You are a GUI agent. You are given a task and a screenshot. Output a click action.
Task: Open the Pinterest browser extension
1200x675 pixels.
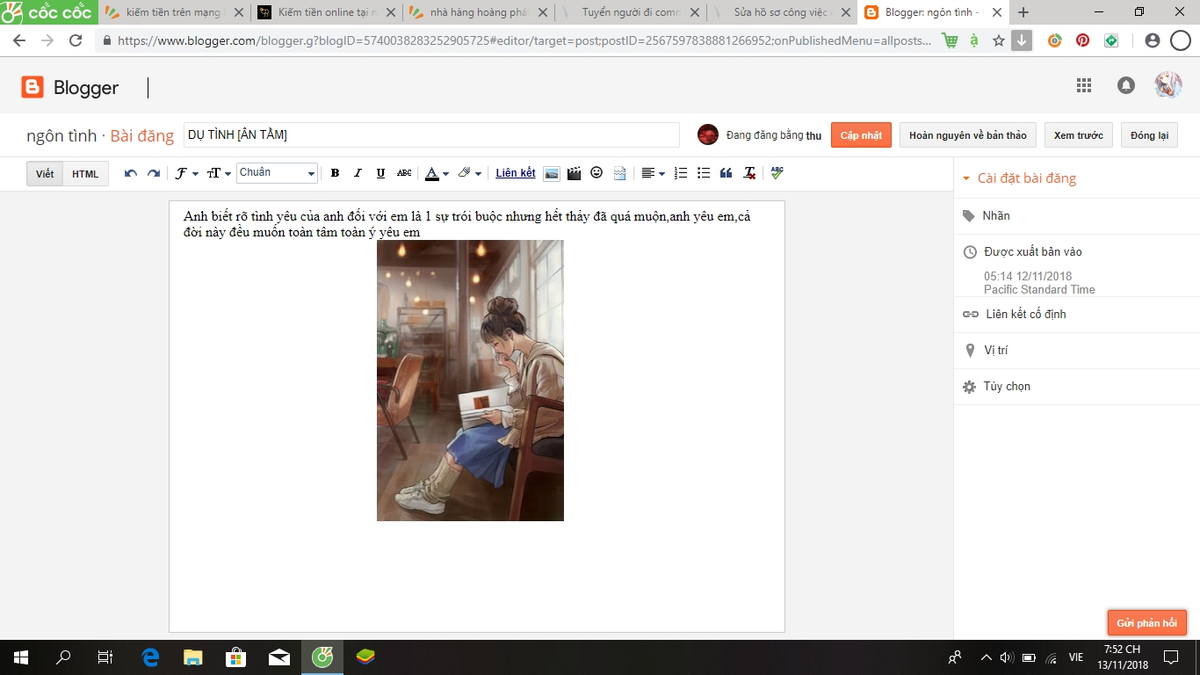pos(1083,41)
